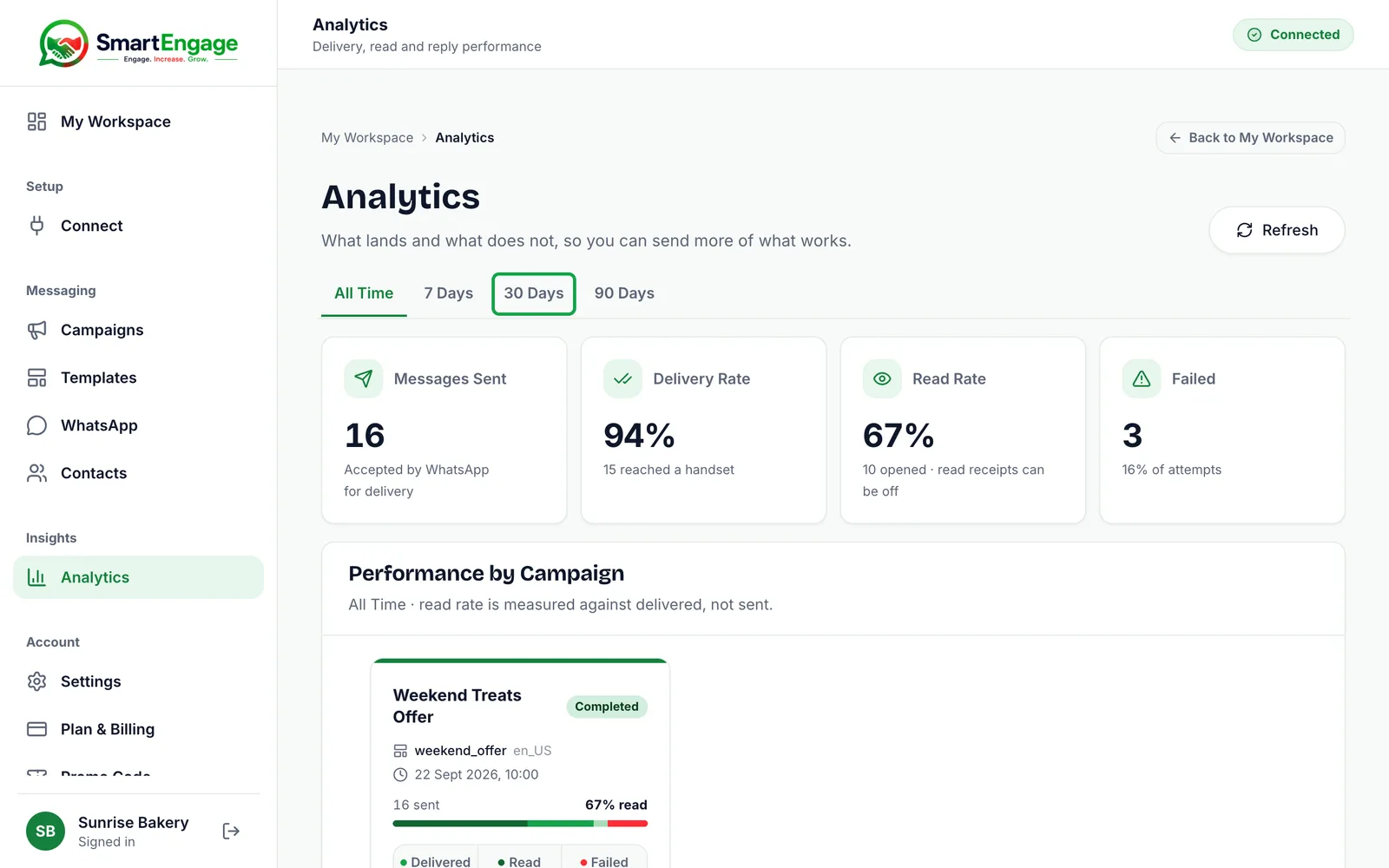Click the '16 sent' label
The image size is (1389, 868).
417,805
